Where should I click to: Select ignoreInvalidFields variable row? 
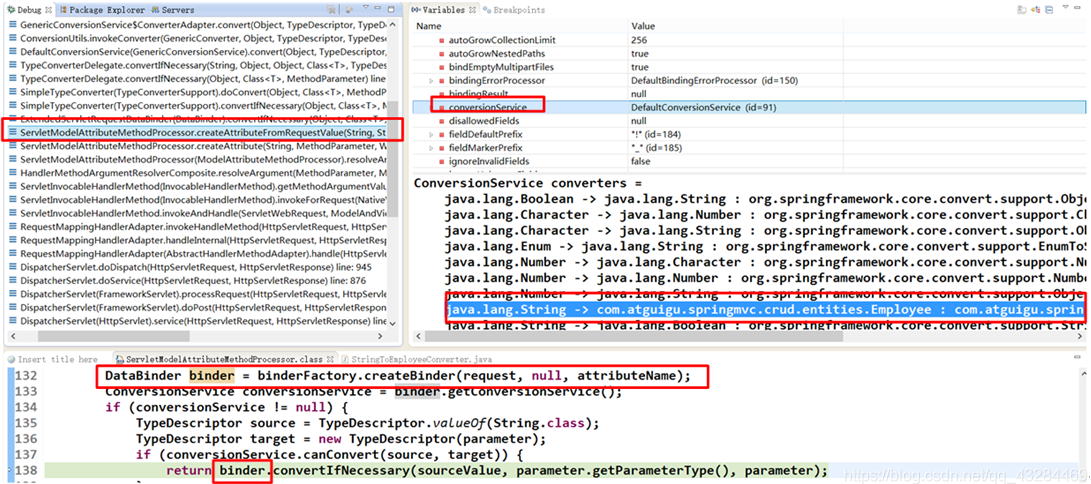tap(749, 161)
